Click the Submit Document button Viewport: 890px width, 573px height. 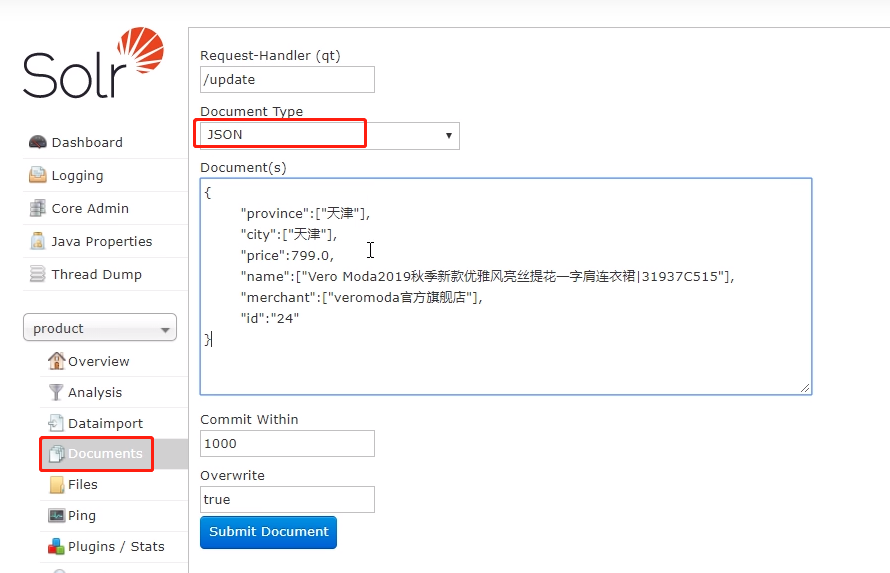(268, 532)
